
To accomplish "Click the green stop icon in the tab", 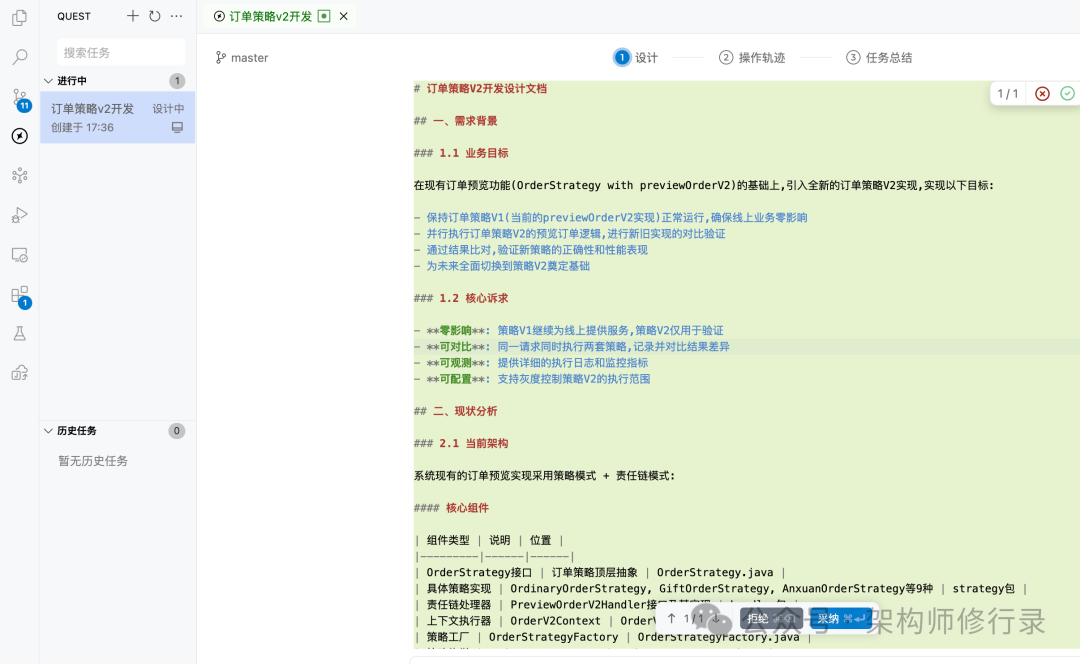I will coord(324,16).
